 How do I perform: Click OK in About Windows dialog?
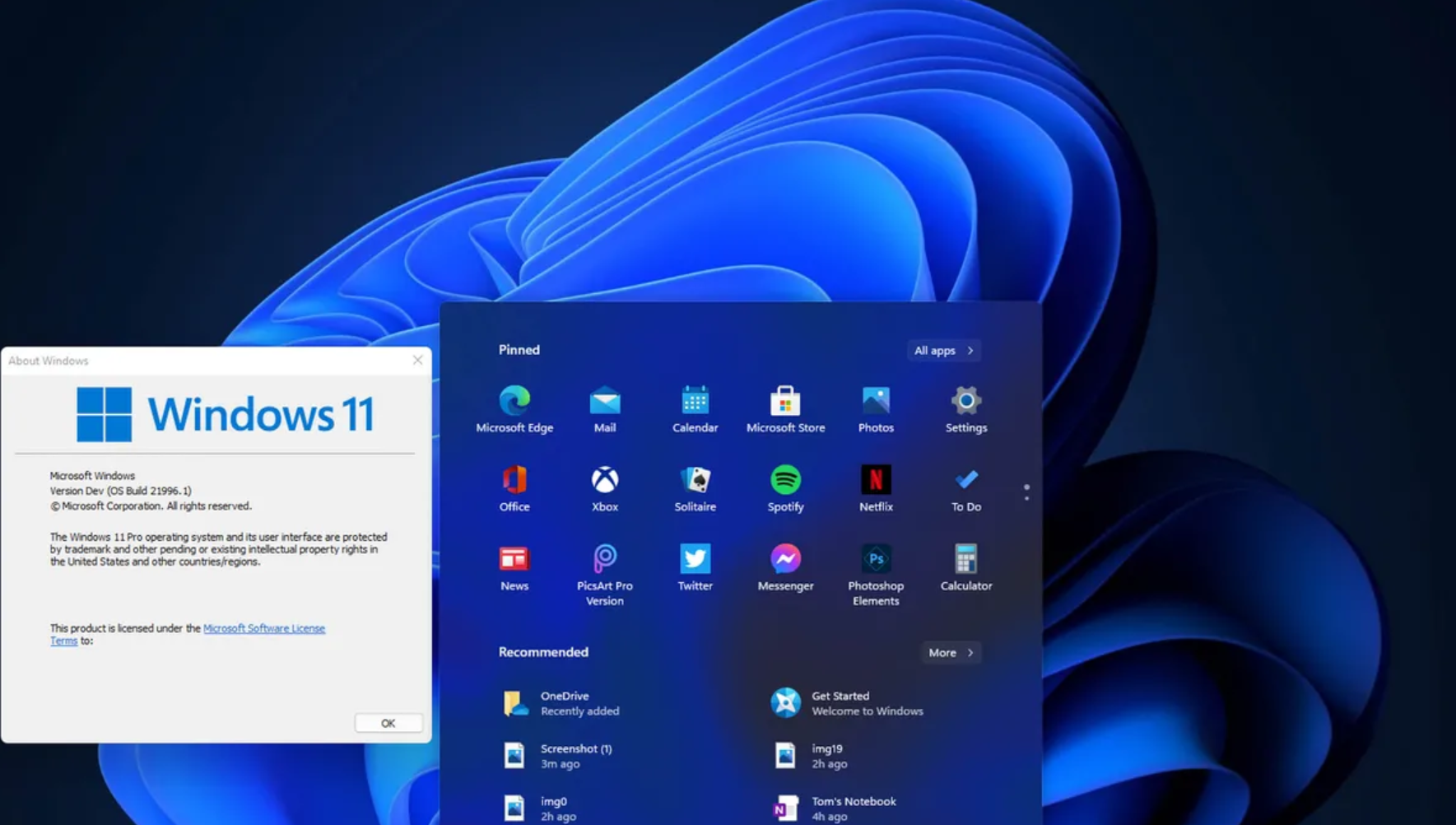click(388, 723)
